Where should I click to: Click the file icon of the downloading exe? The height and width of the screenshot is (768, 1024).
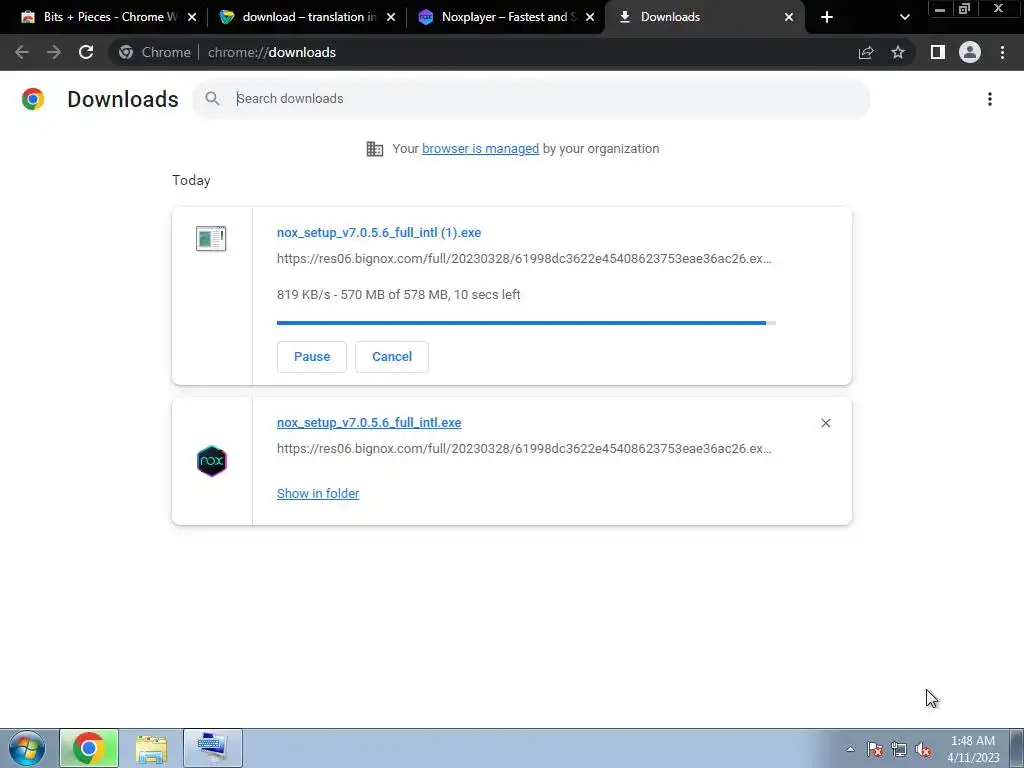point(211,238)
